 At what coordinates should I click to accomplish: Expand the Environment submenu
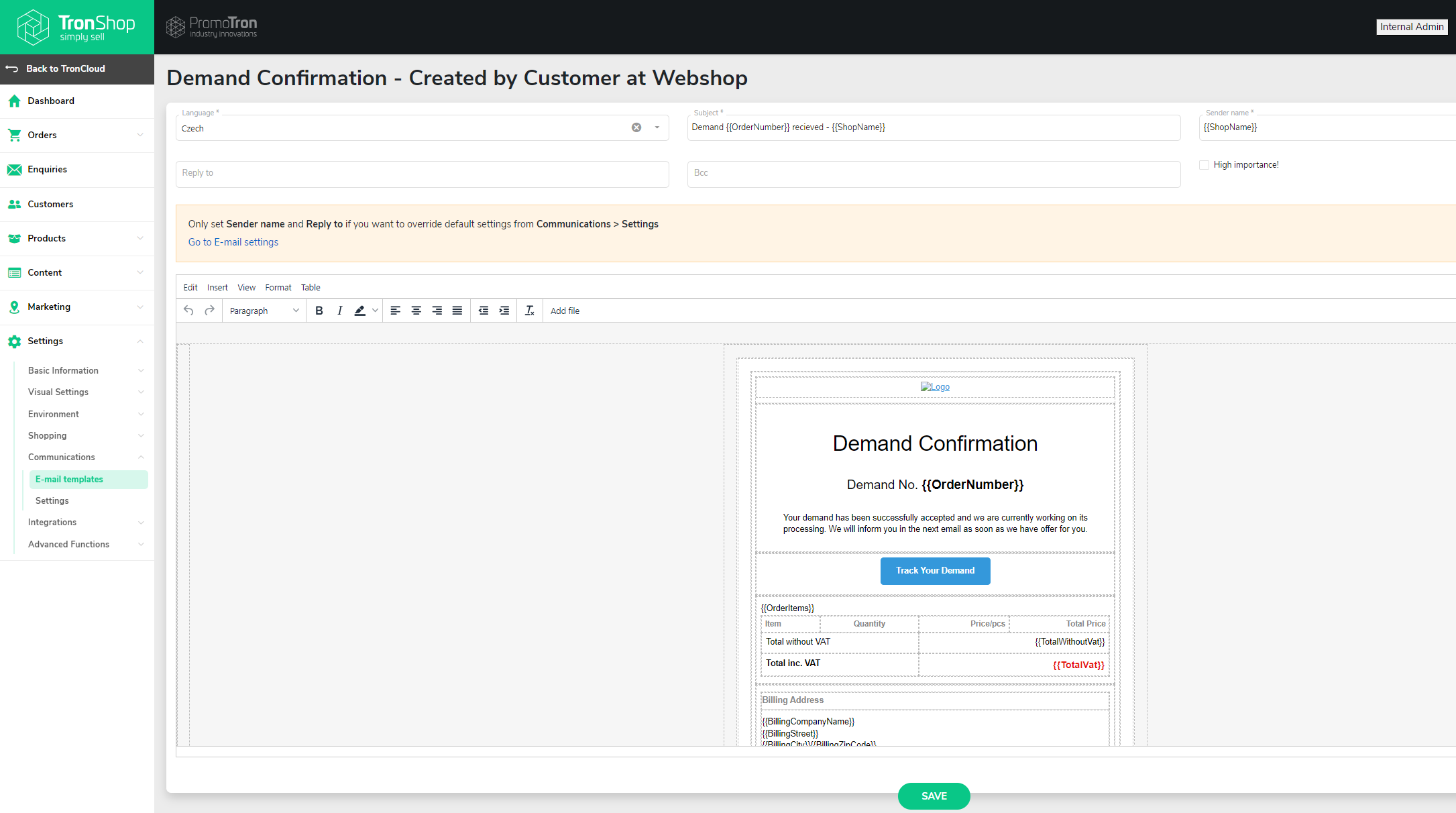tap(141, 415)
